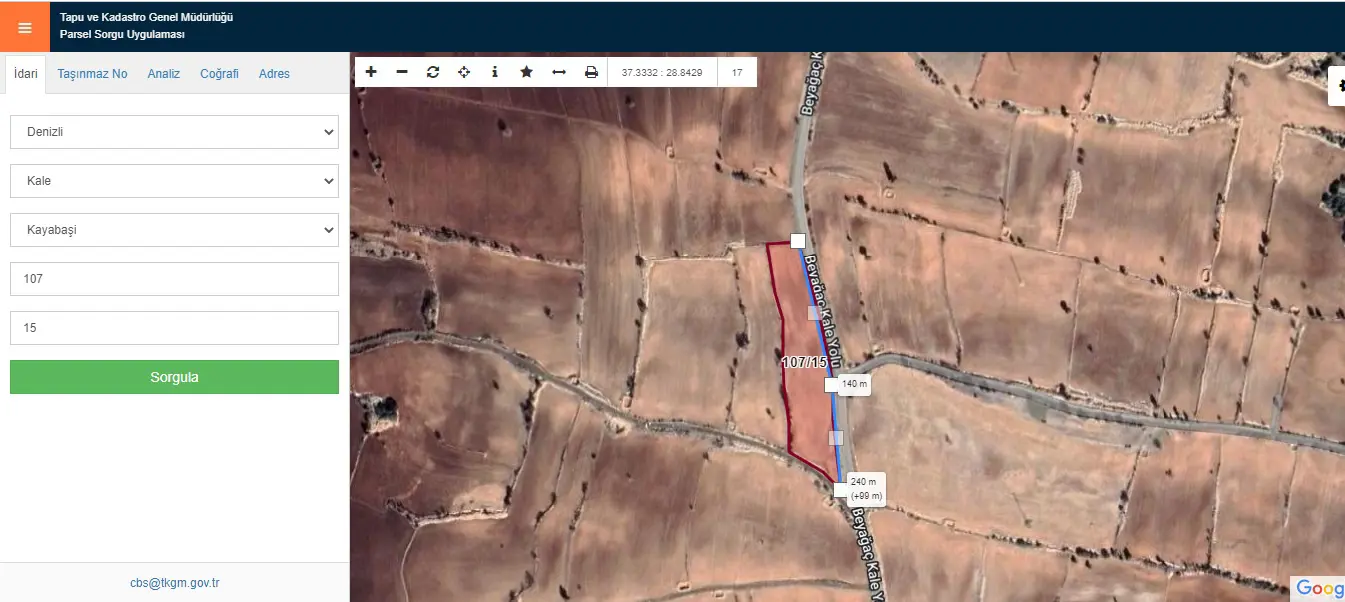The width and height of the screenshot is (1345, 602).
Task: Click the measurement vertex beside 140 m label
Action: coord(830,385)
